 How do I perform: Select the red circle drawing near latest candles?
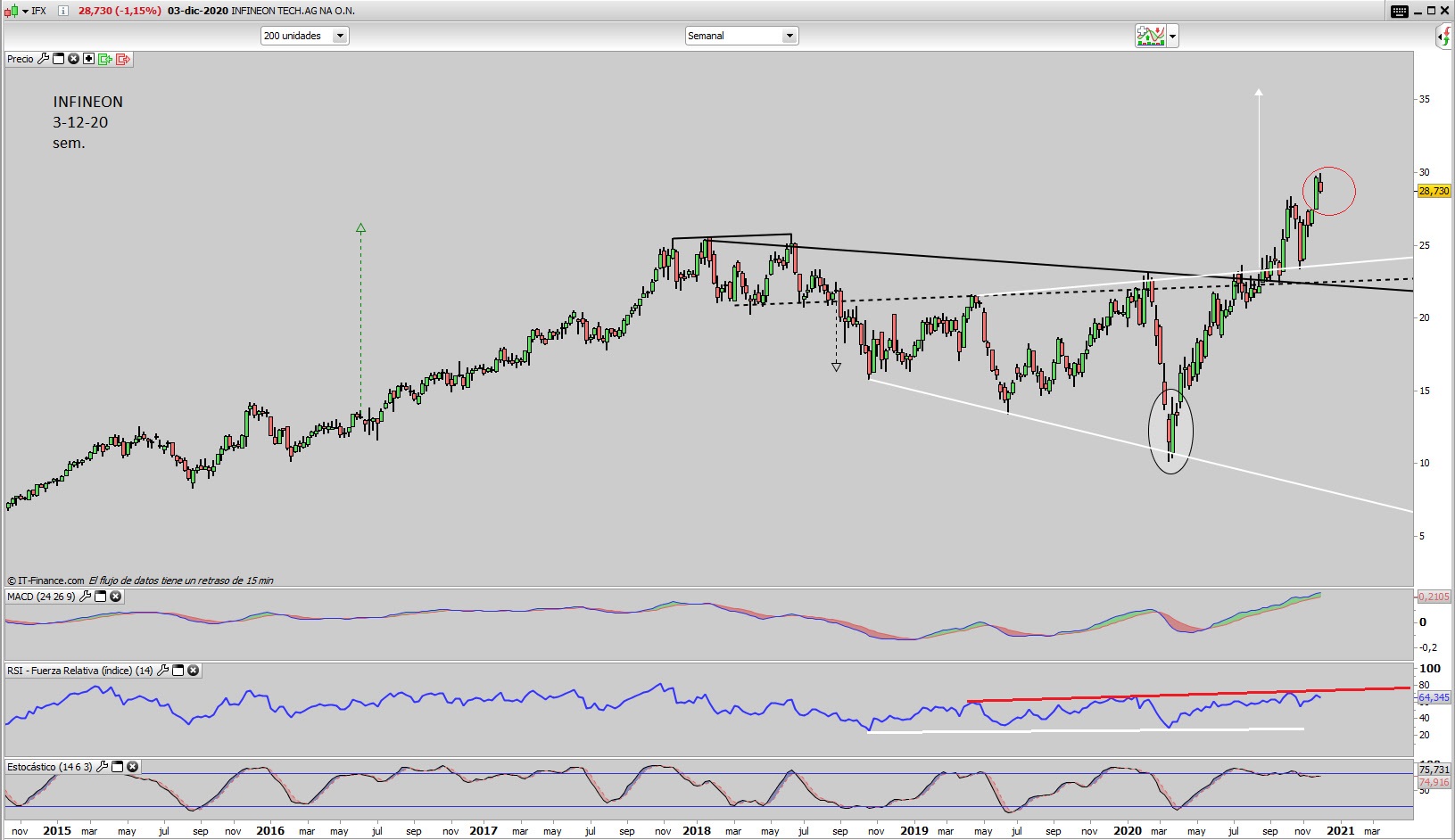click(1329, 191)
